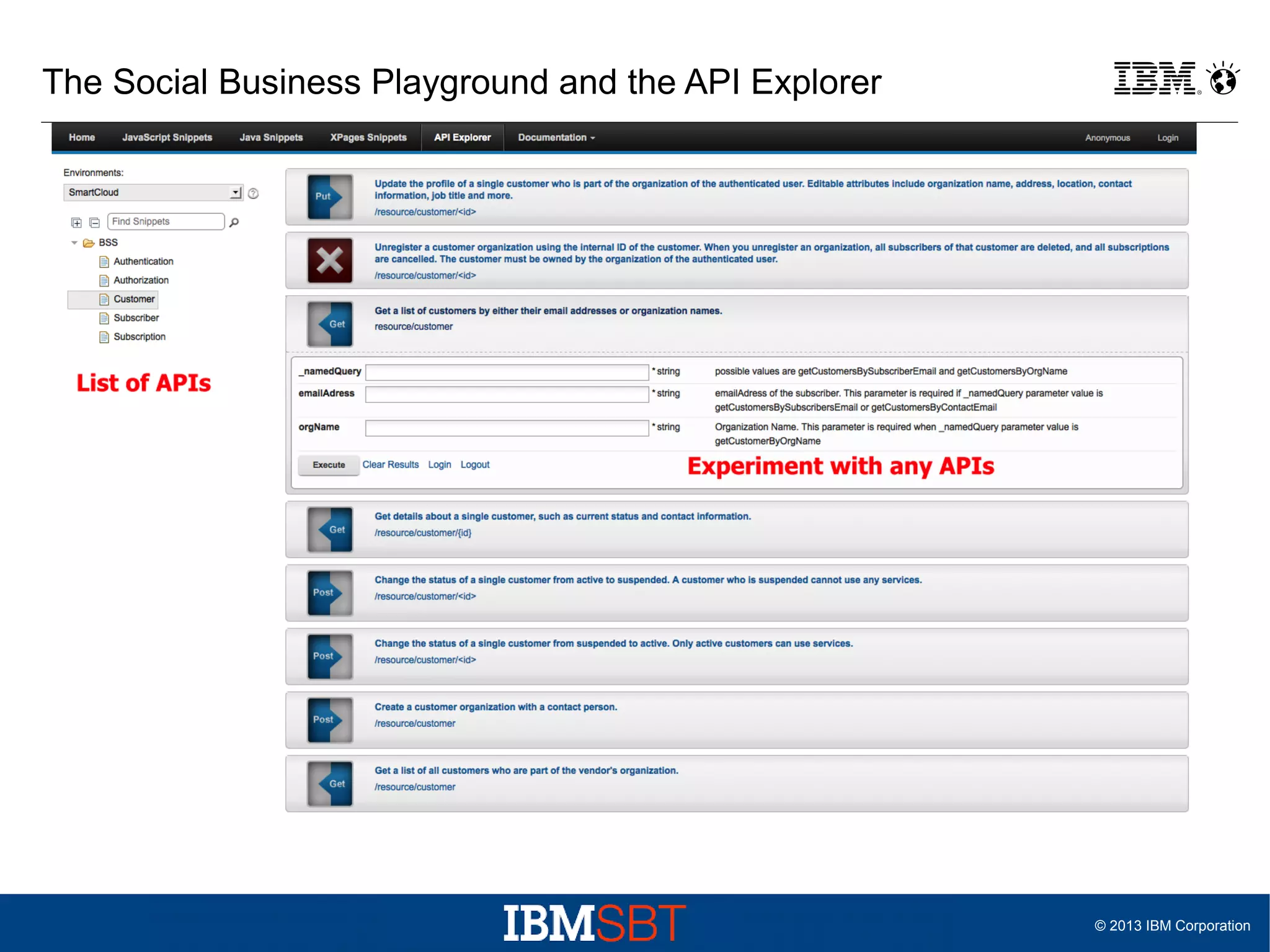Select the API Explorer tab
This screenshot has height=952, width=1270.
[463, 138]
